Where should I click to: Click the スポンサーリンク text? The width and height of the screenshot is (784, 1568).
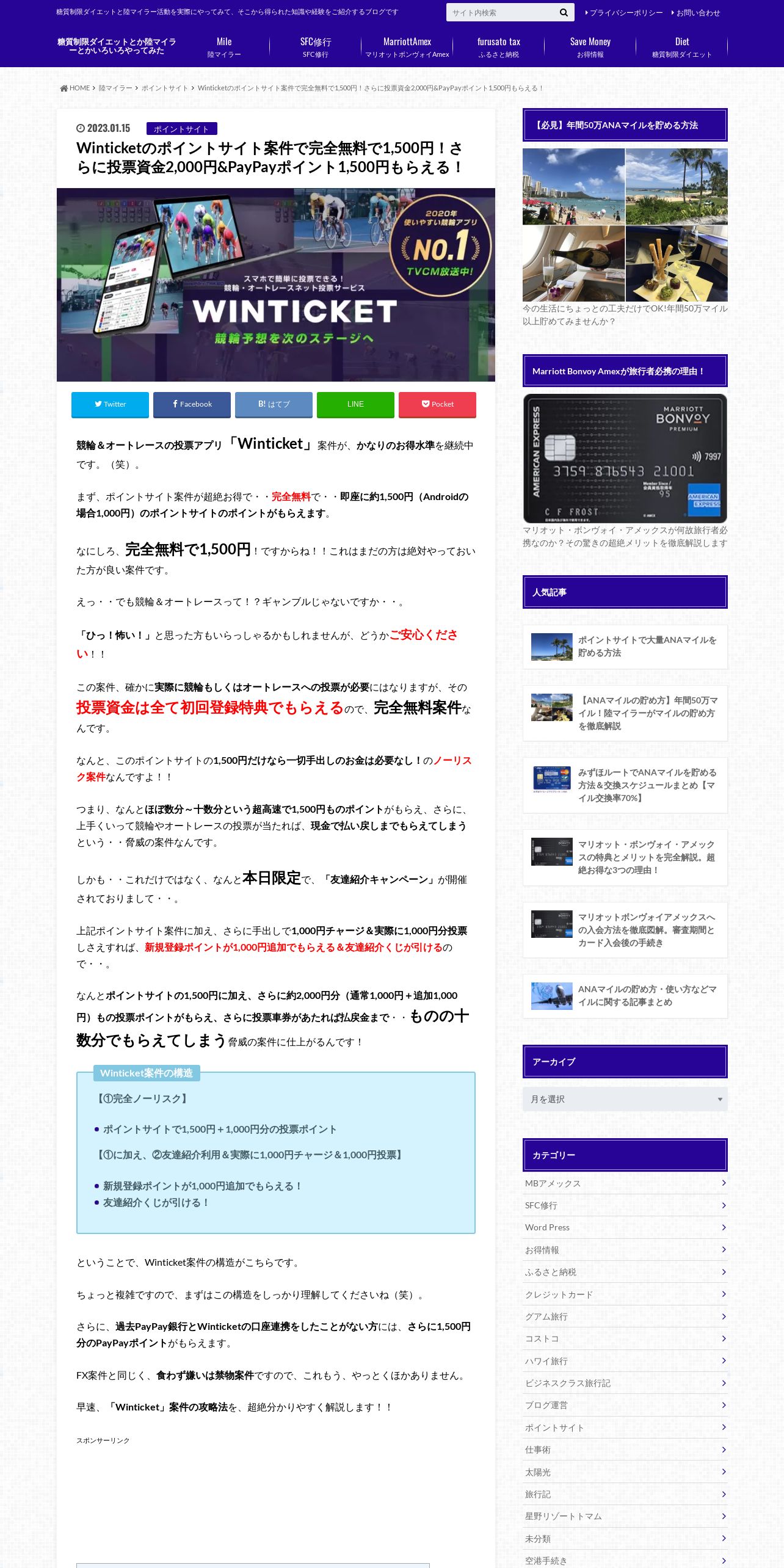pos(103,1440)
